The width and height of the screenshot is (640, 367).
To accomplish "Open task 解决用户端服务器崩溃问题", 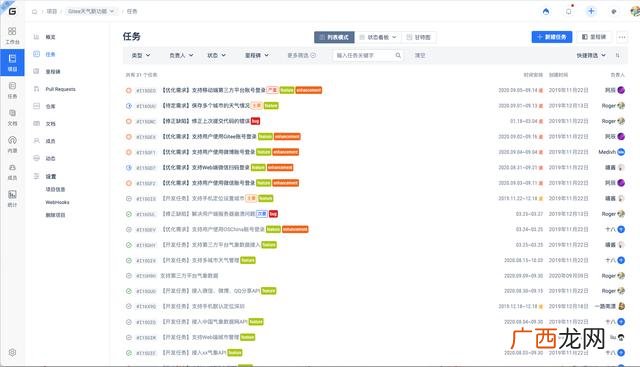I will tap(209, 214).
